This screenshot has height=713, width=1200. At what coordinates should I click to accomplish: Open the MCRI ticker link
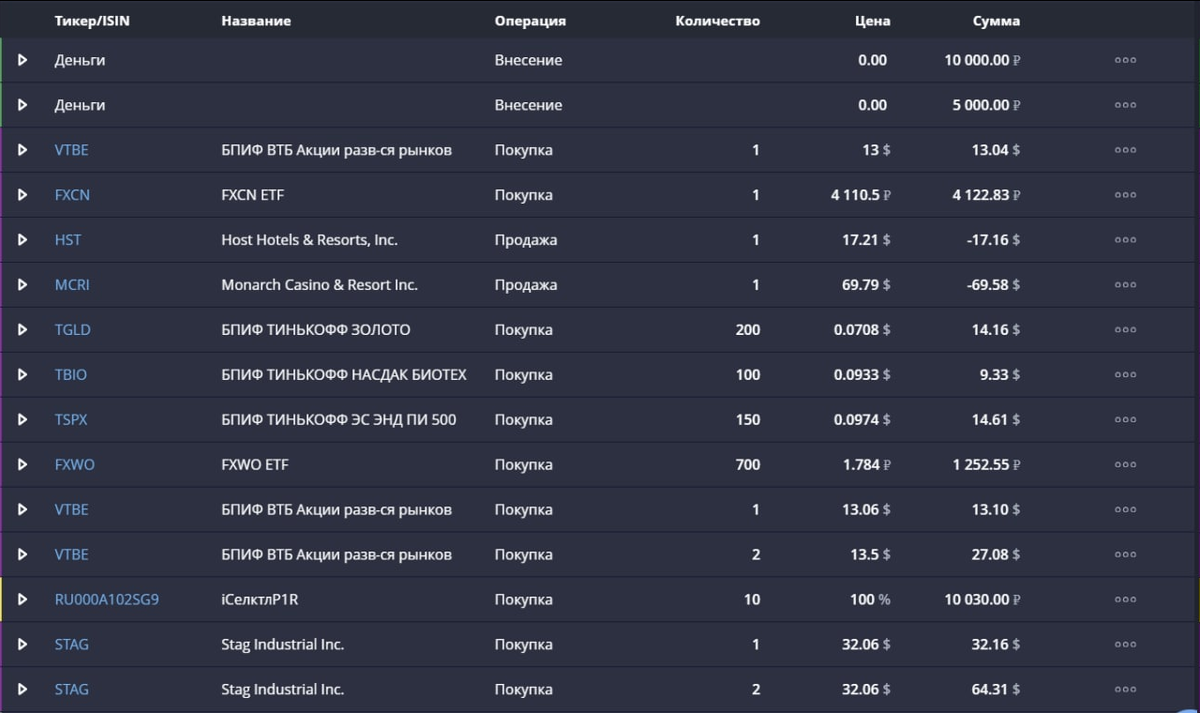click(x=72, y=285)
